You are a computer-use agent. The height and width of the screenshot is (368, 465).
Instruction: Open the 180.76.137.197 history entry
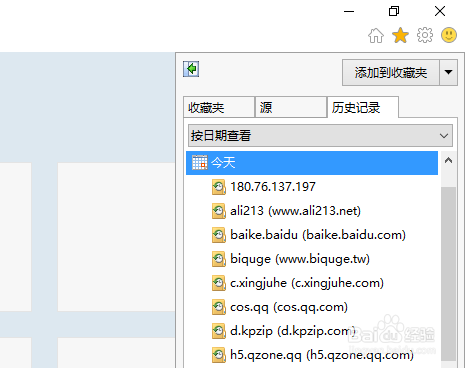point(273,187)
